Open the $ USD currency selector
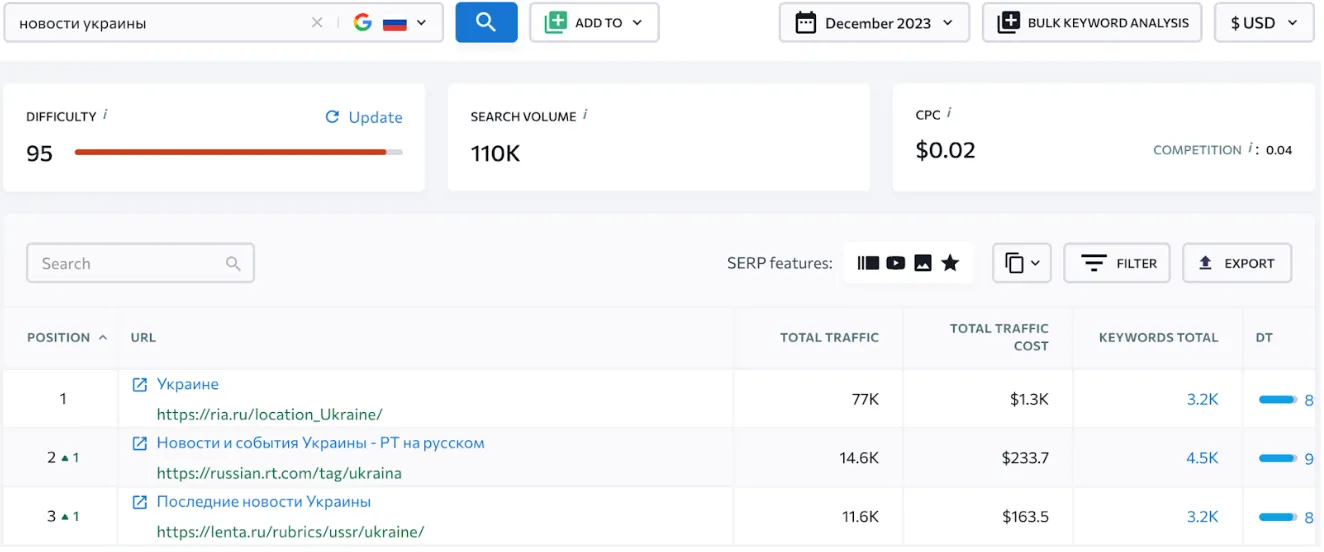The height and width of the screenshot is (552, 1324). point(1263,23)
